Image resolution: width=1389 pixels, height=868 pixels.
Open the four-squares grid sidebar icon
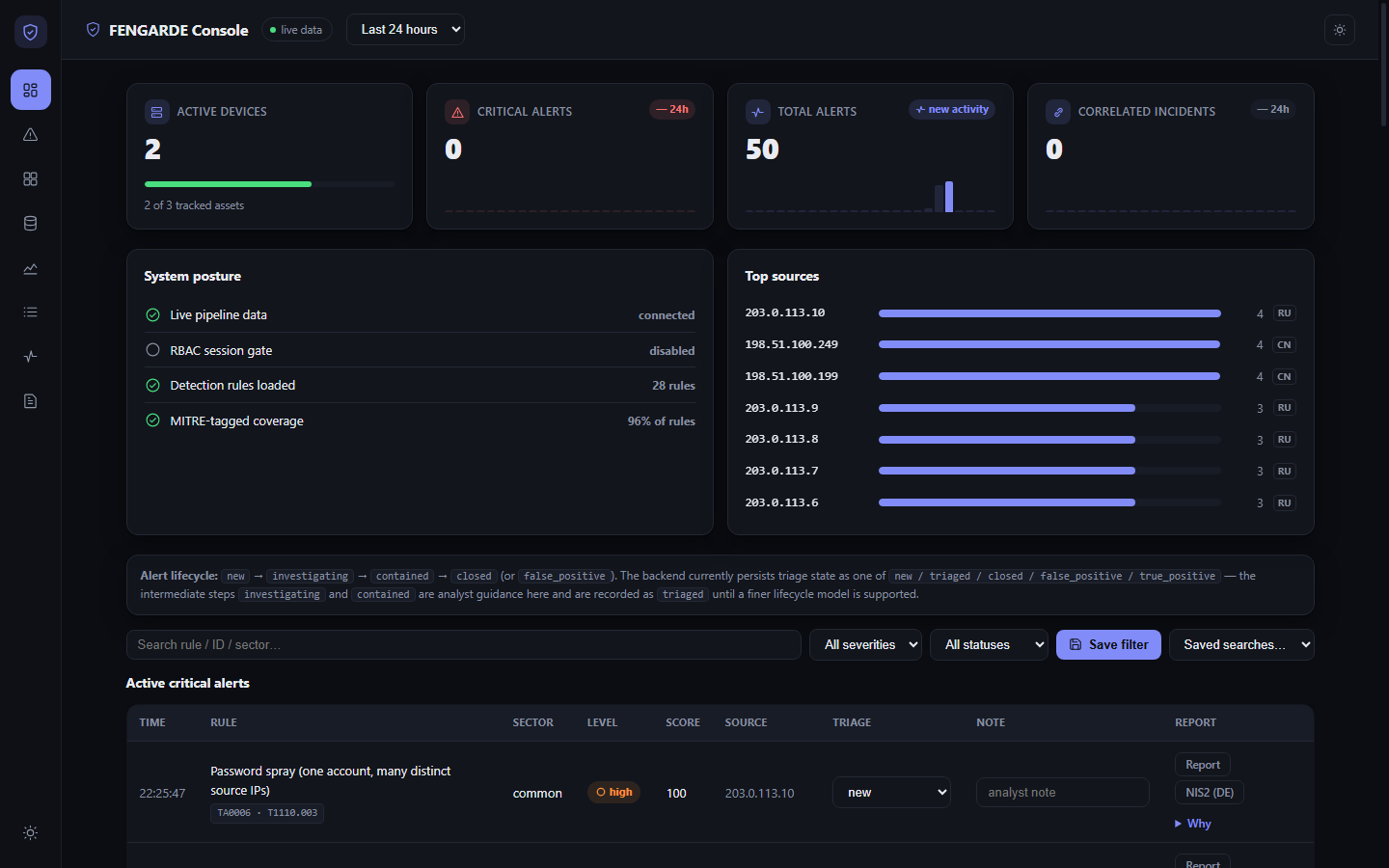pyautogui.click(x=30, y=179)
